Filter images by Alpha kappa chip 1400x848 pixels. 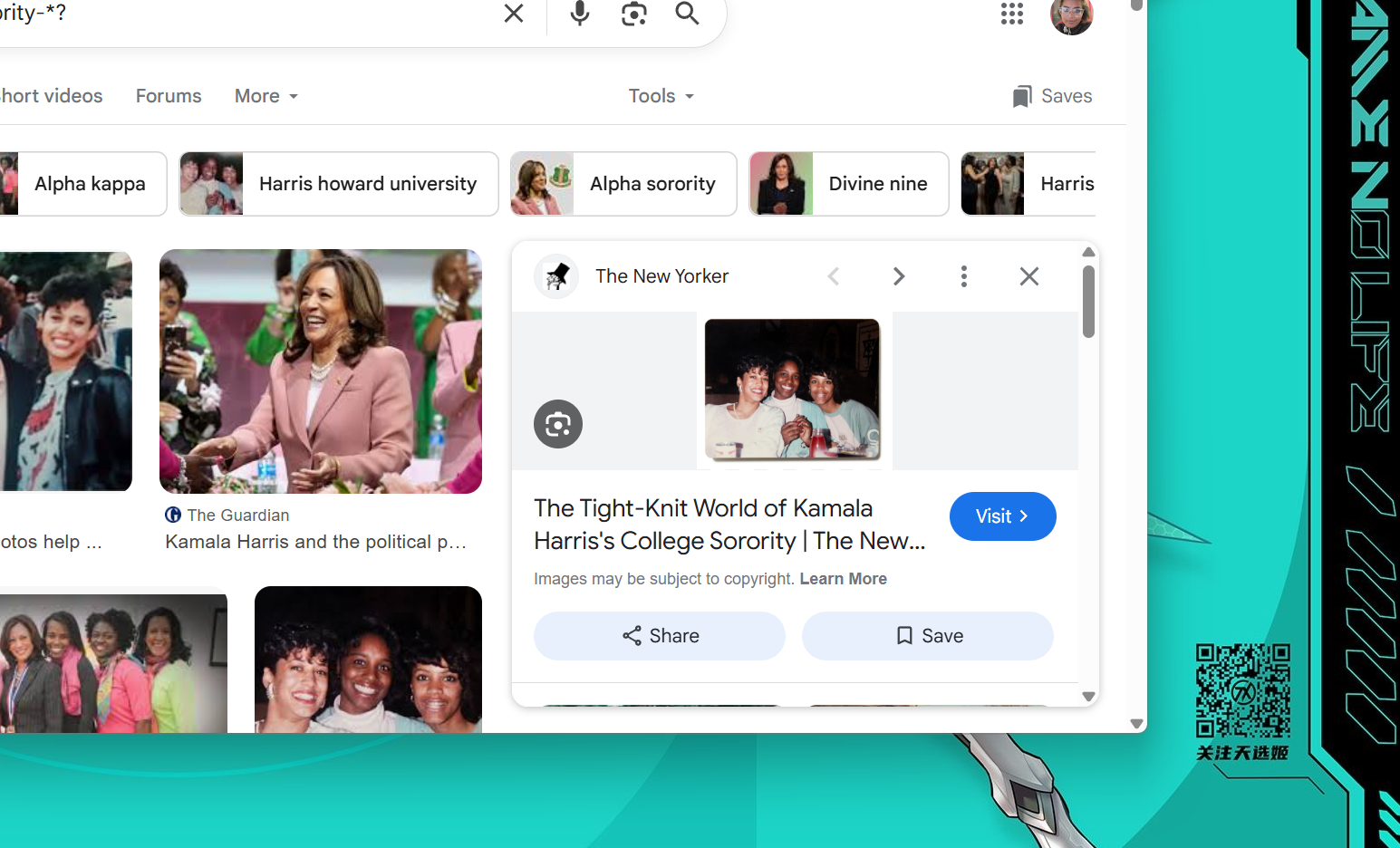click(x=83, y=184)
